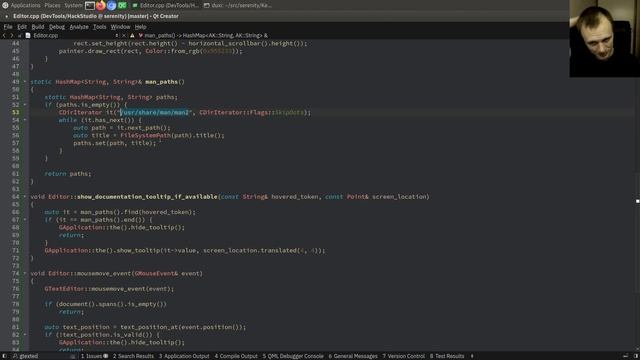Click CDirIterator type on line 53
This screenshot has height=360, width=640.
point(80,112)
